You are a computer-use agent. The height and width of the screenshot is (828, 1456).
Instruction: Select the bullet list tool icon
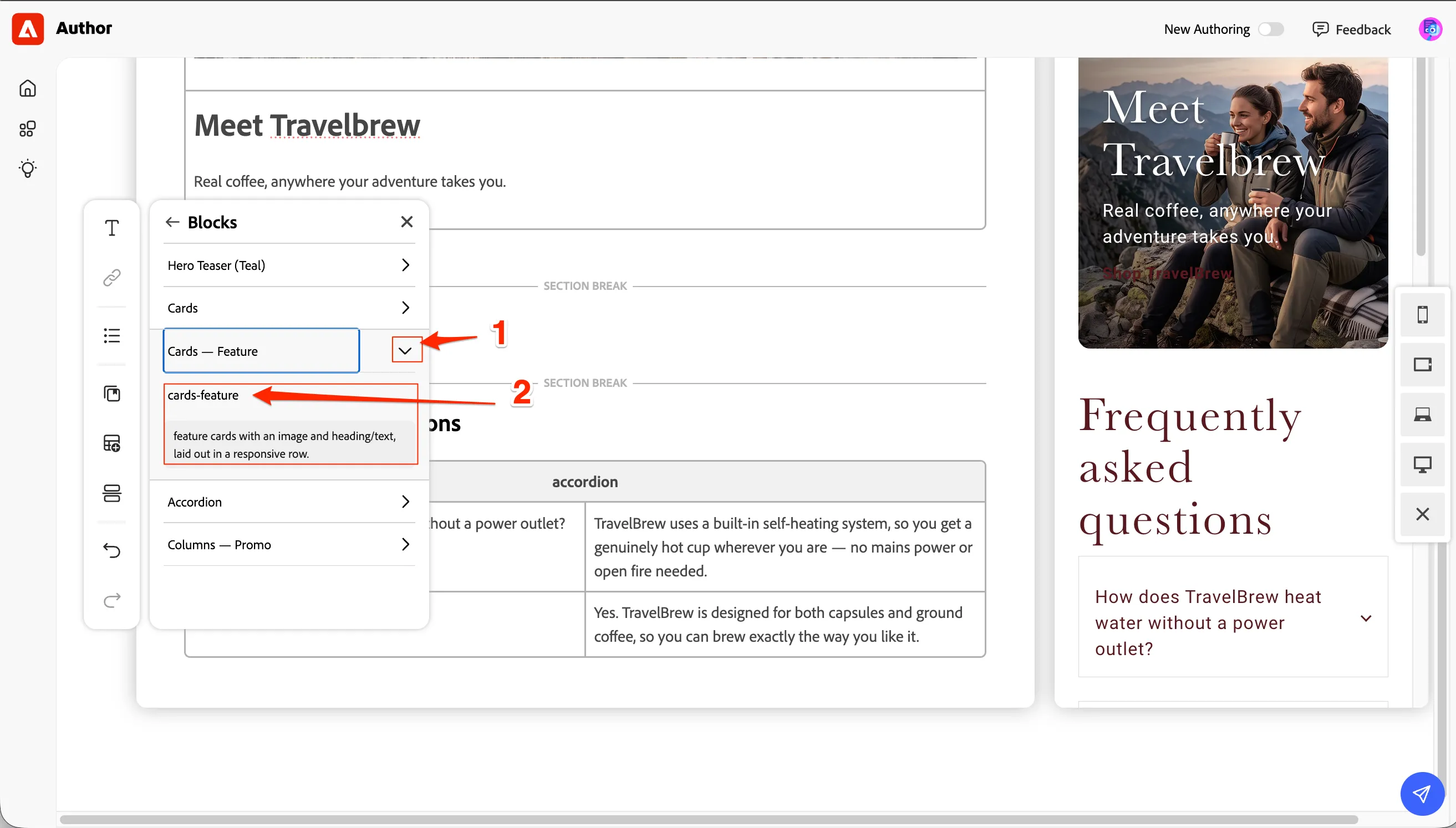[112, 335]
